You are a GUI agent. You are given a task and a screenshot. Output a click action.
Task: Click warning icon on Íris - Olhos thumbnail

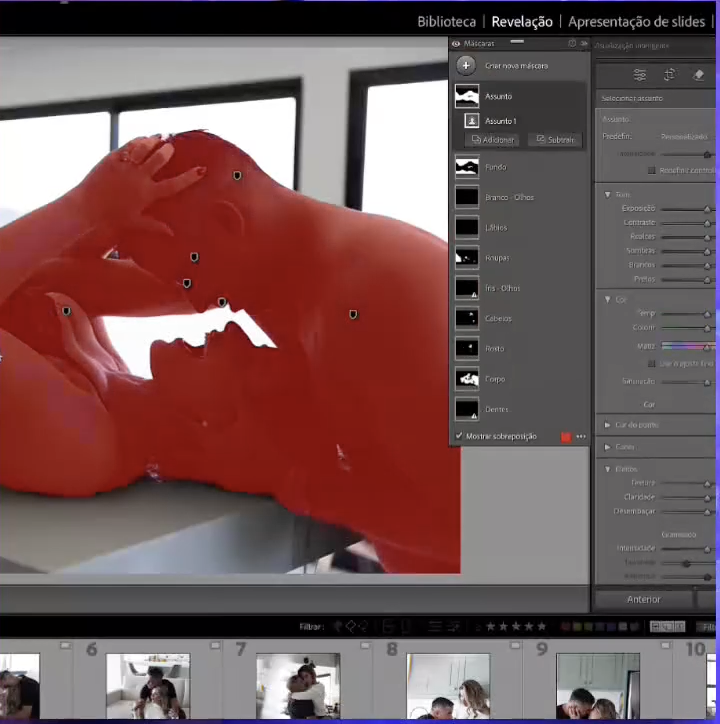[x=474, y=295]
